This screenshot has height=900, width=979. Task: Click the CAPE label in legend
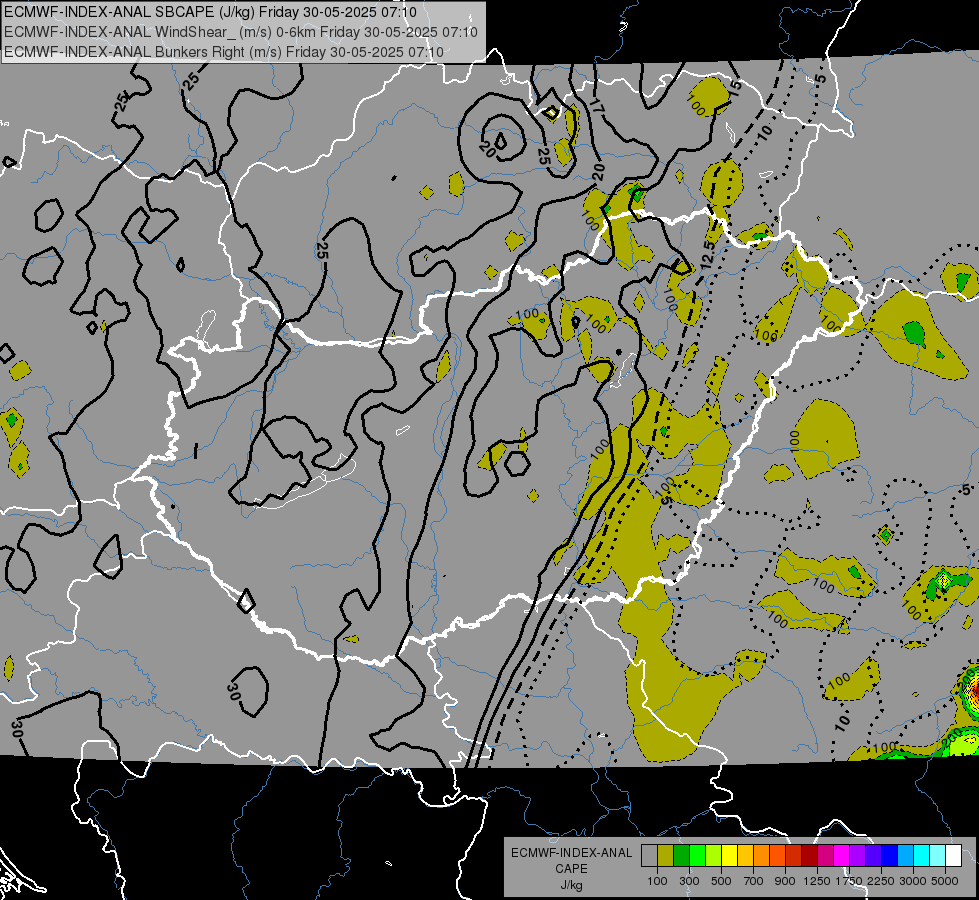pyautogui.click(x=571, y=869)
